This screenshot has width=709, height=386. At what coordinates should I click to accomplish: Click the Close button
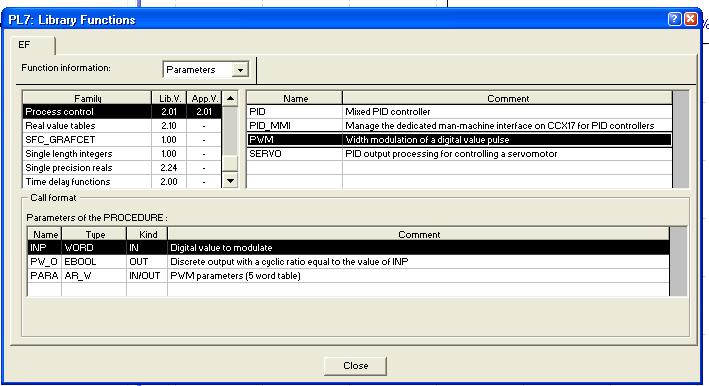click(x=355, y=366)
